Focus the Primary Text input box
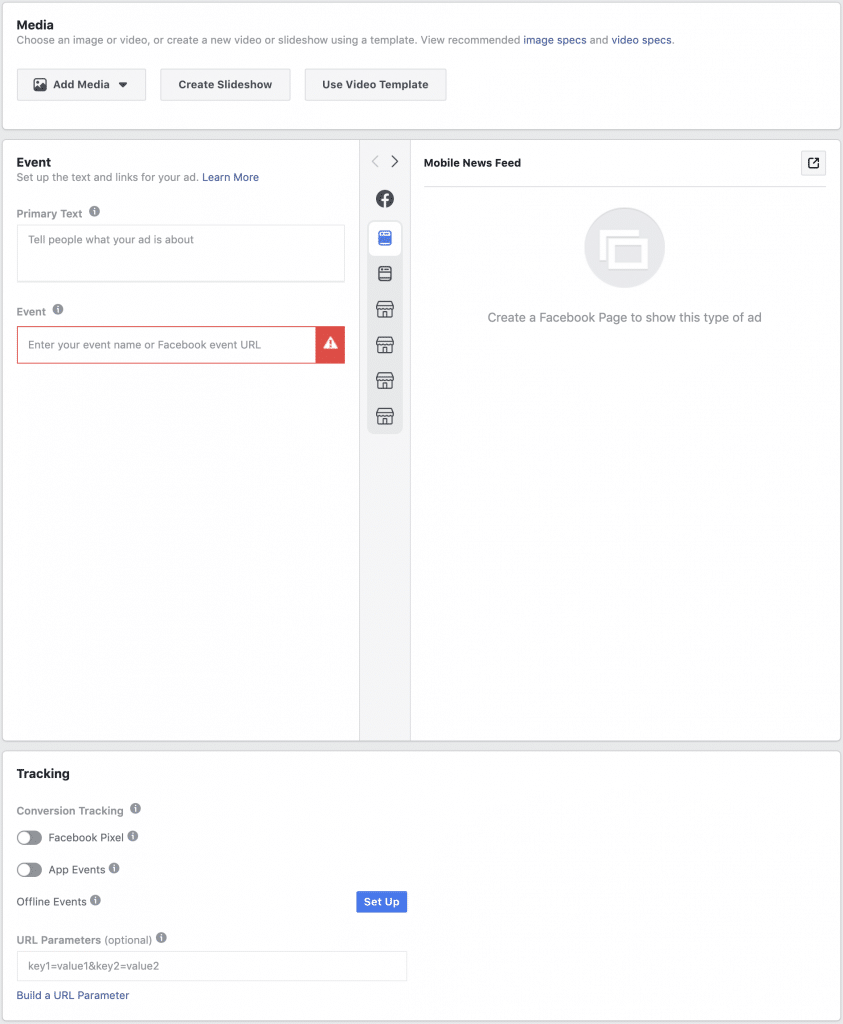 pyautogui.click(x=181, y=253)
